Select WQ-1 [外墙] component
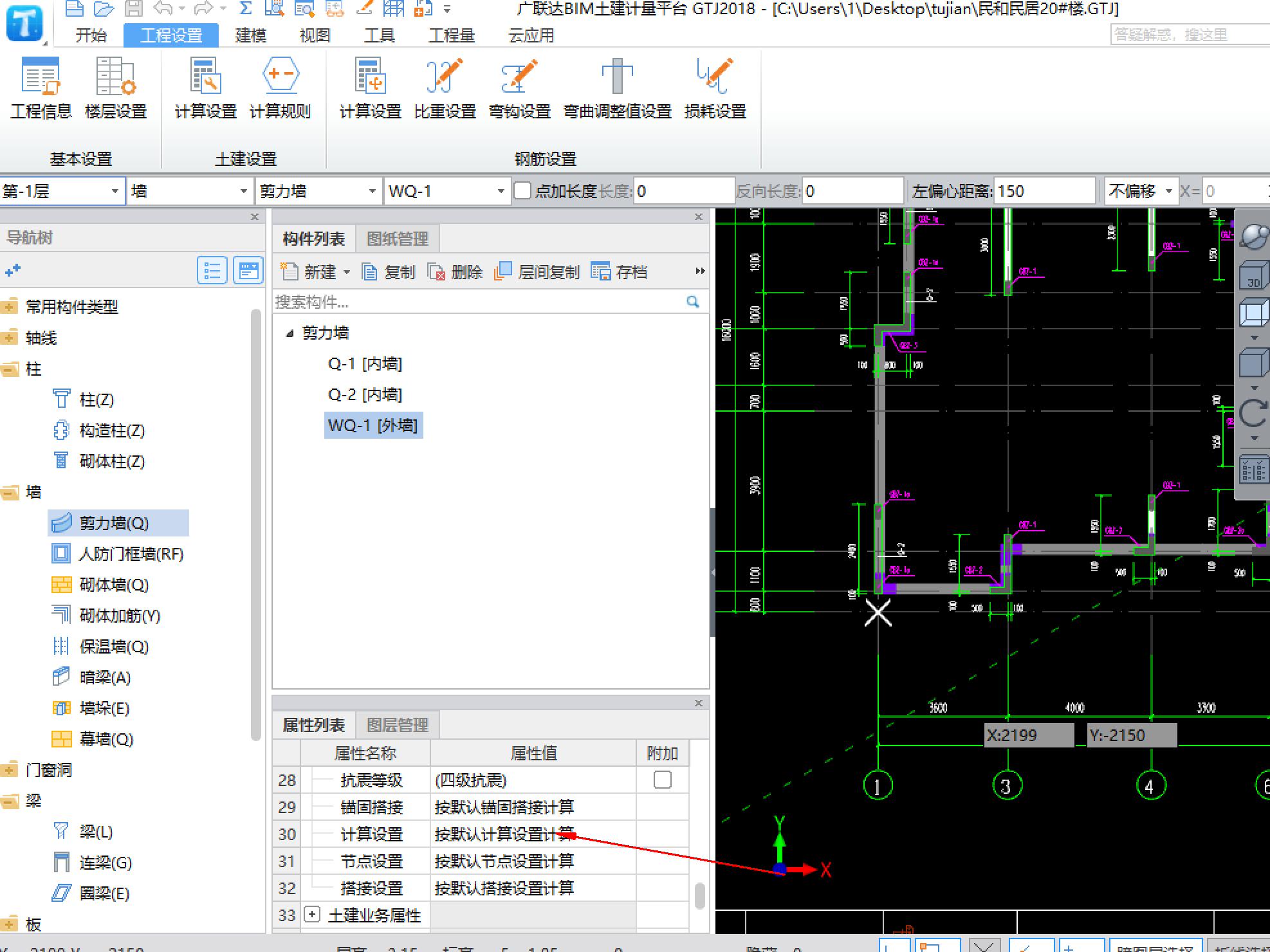 click(373, 425)
